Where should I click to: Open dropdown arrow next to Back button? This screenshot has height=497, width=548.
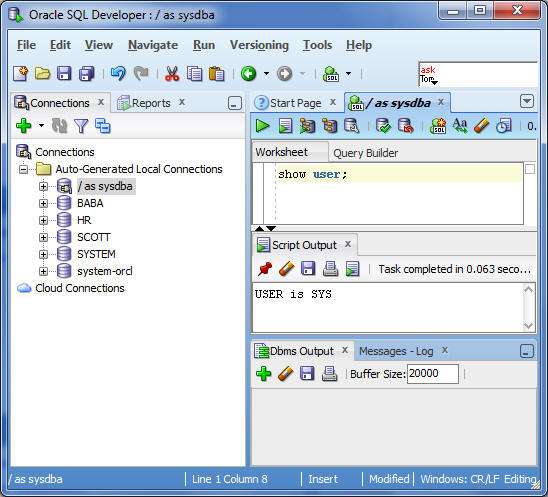(266, 73)
